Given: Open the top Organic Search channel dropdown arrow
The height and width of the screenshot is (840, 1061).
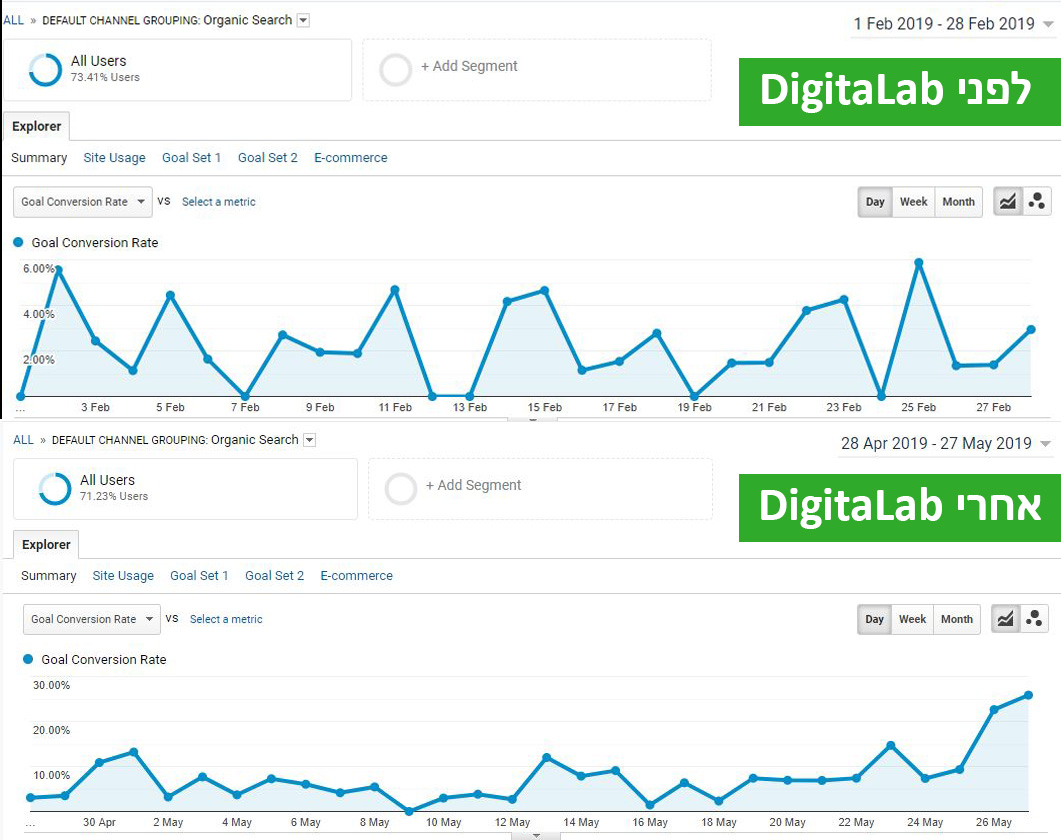Looking at the screenshot, I should pos(304,20).
